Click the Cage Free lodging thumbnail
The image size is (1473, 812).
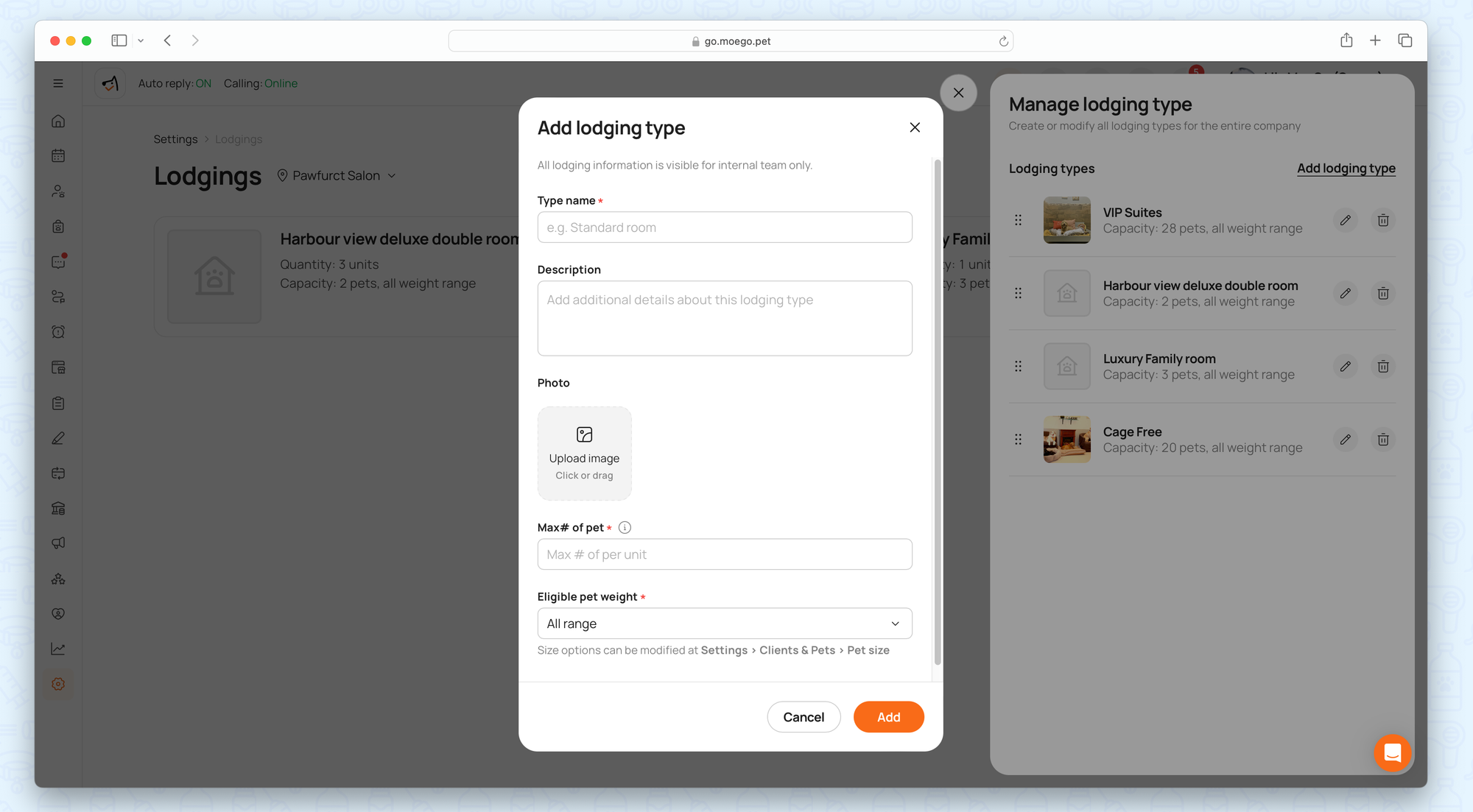[x=1066, y=439]
